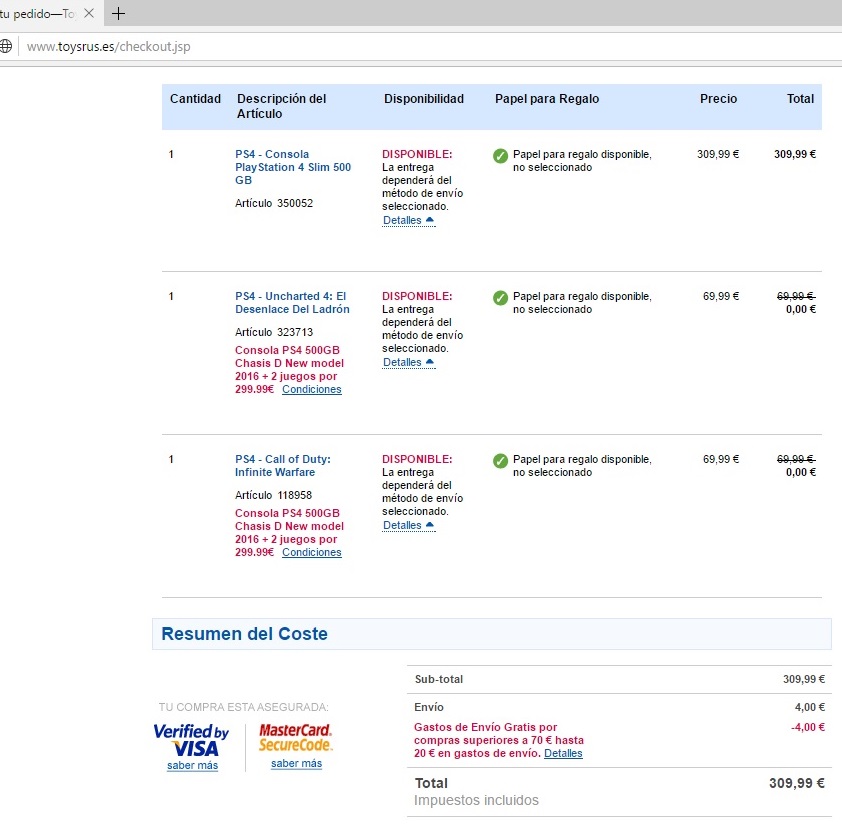Viewport: 842px width, 831px height.
Task: Click saber más under MasterCard SecureCode
Action: coord(296,764)
